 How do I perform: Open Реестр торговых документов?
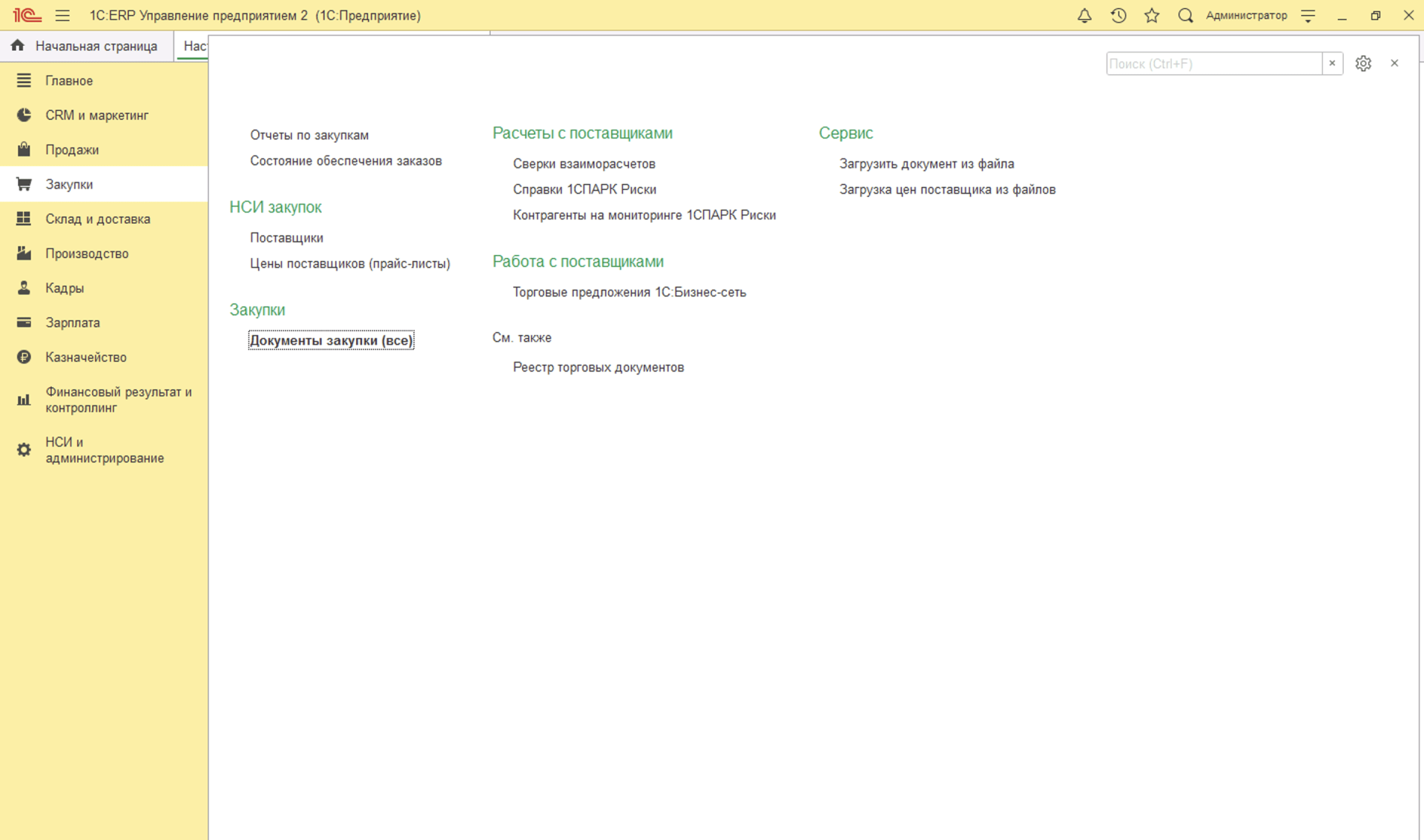598,368
